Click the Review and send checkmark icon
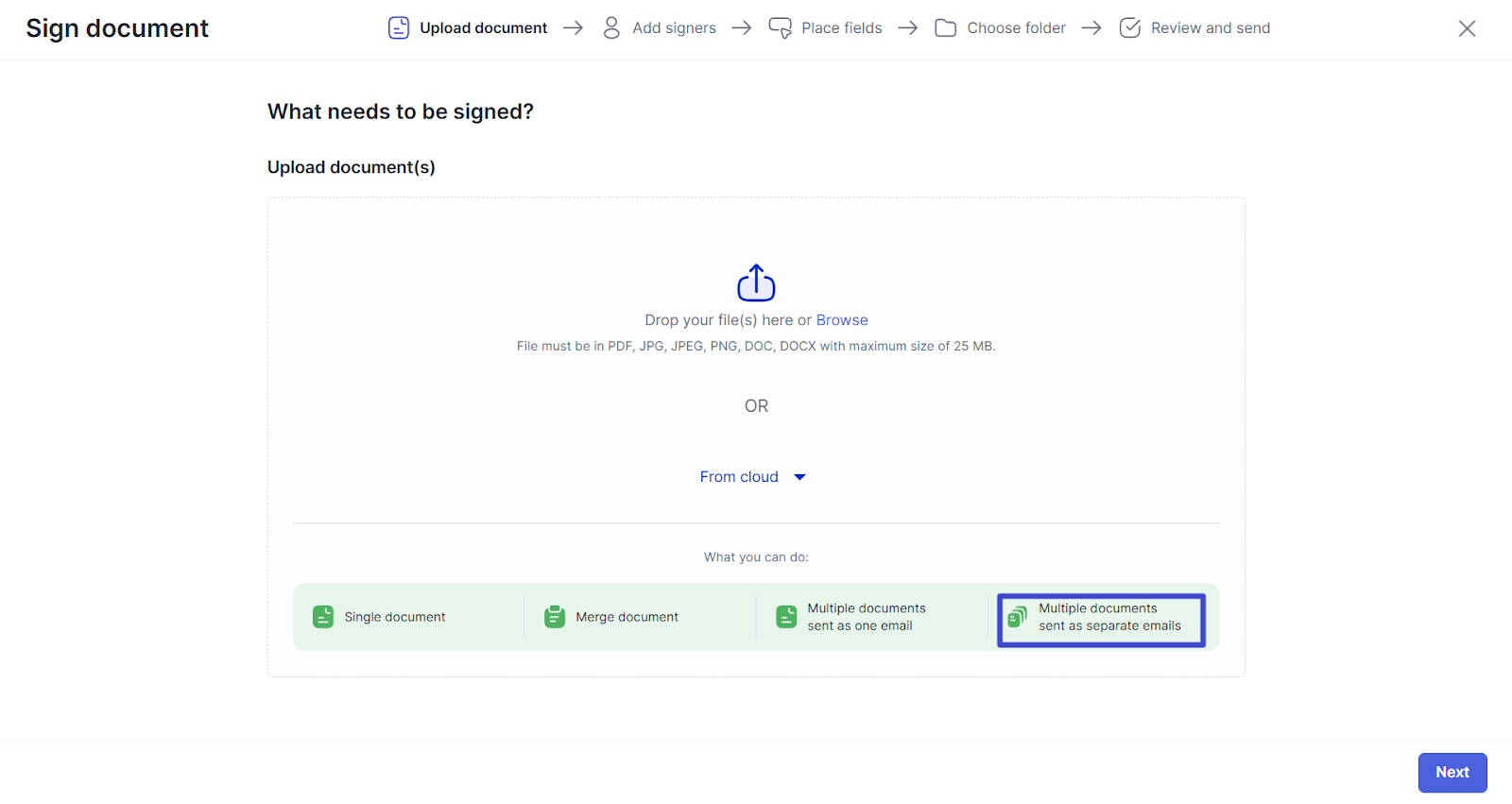 tap(1129, 28)
